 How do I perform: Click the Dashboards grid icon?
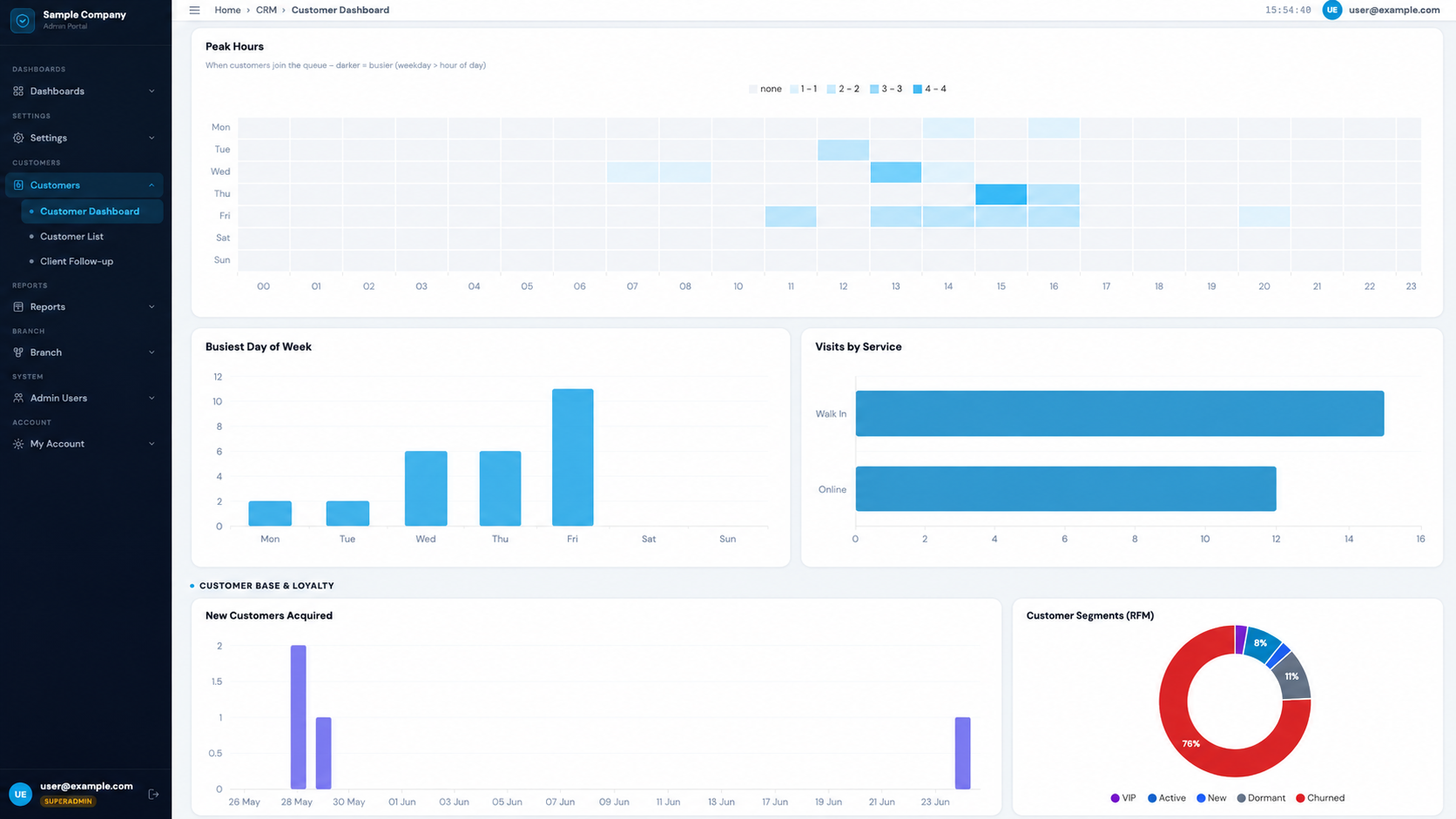coord(18,91)
